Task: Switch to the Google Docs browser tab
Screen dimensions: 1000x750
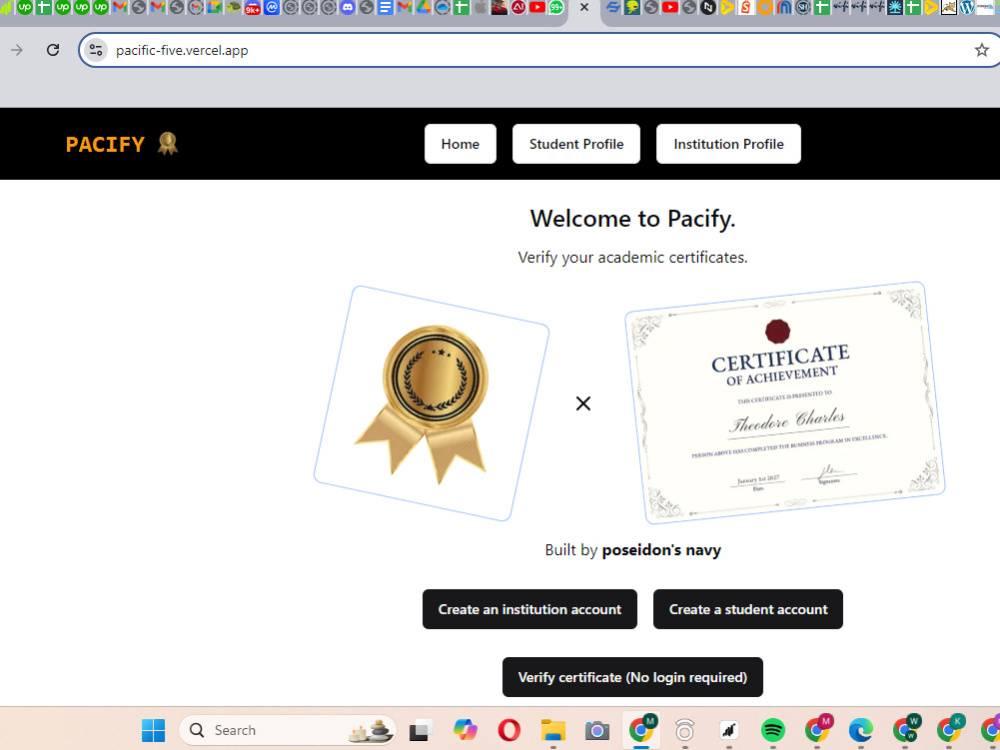Action: coord(385,7)
